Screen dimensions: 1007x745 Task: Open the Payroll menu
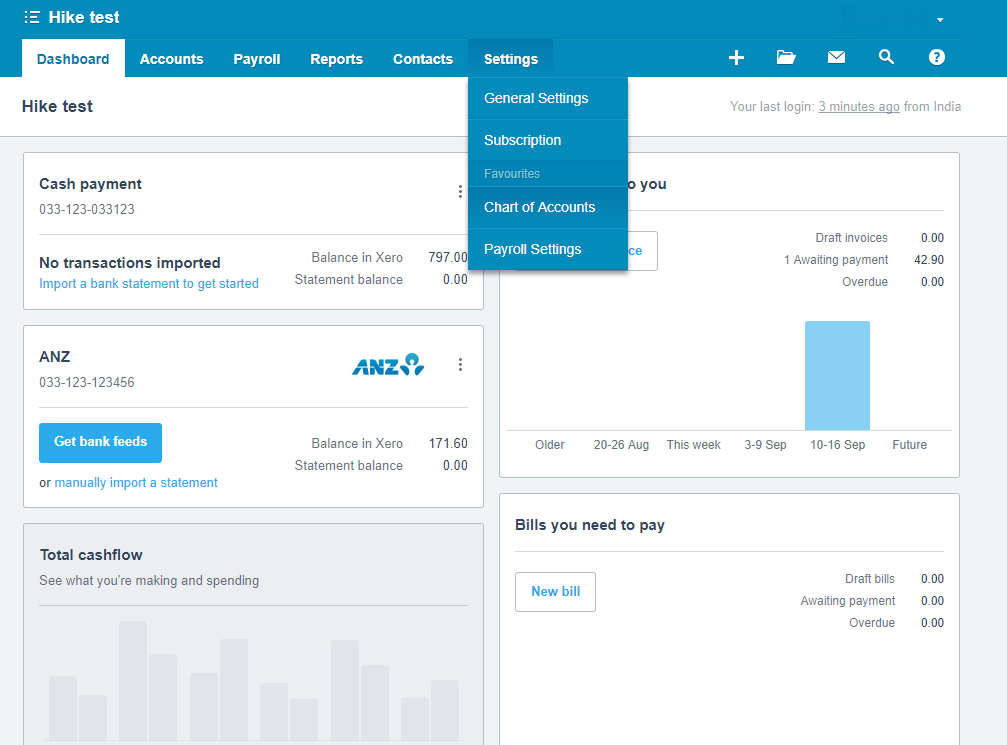point(257,59)
